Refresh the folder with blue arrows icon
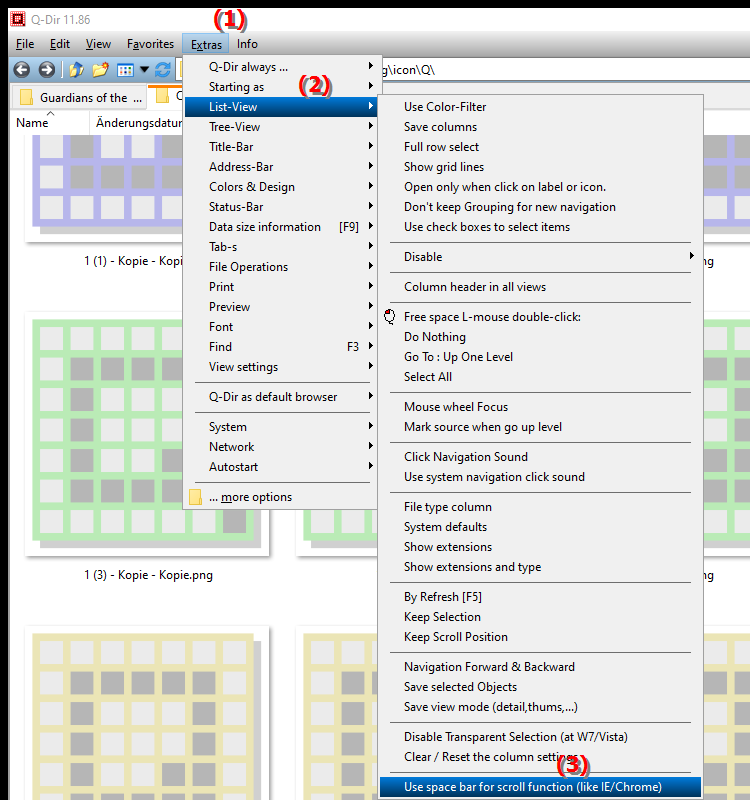Viewport: 750px width, 800px height. point(163,70)
